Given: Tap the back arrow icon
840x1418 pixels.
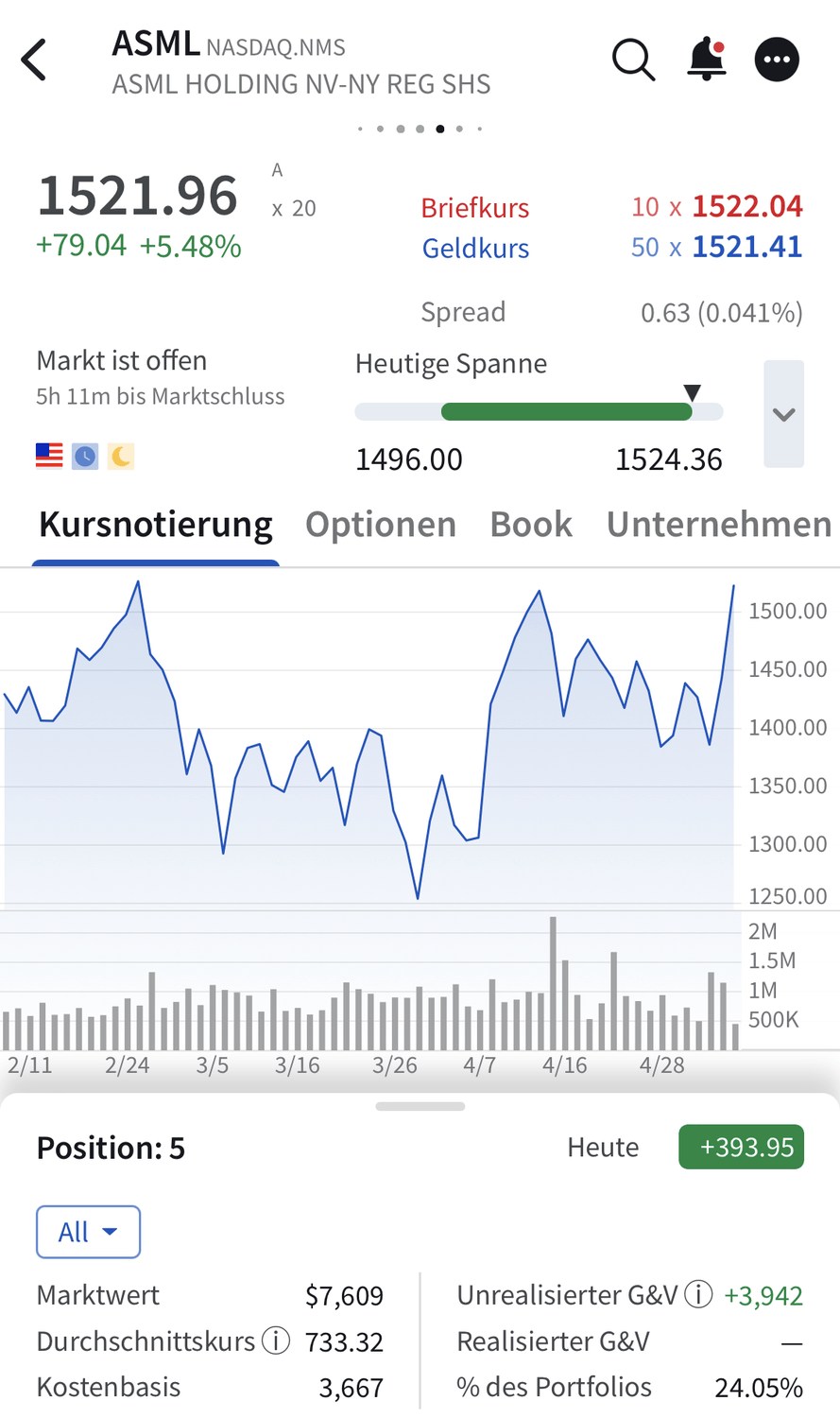Looking at the screenshot, I should (x=34, y=61).
